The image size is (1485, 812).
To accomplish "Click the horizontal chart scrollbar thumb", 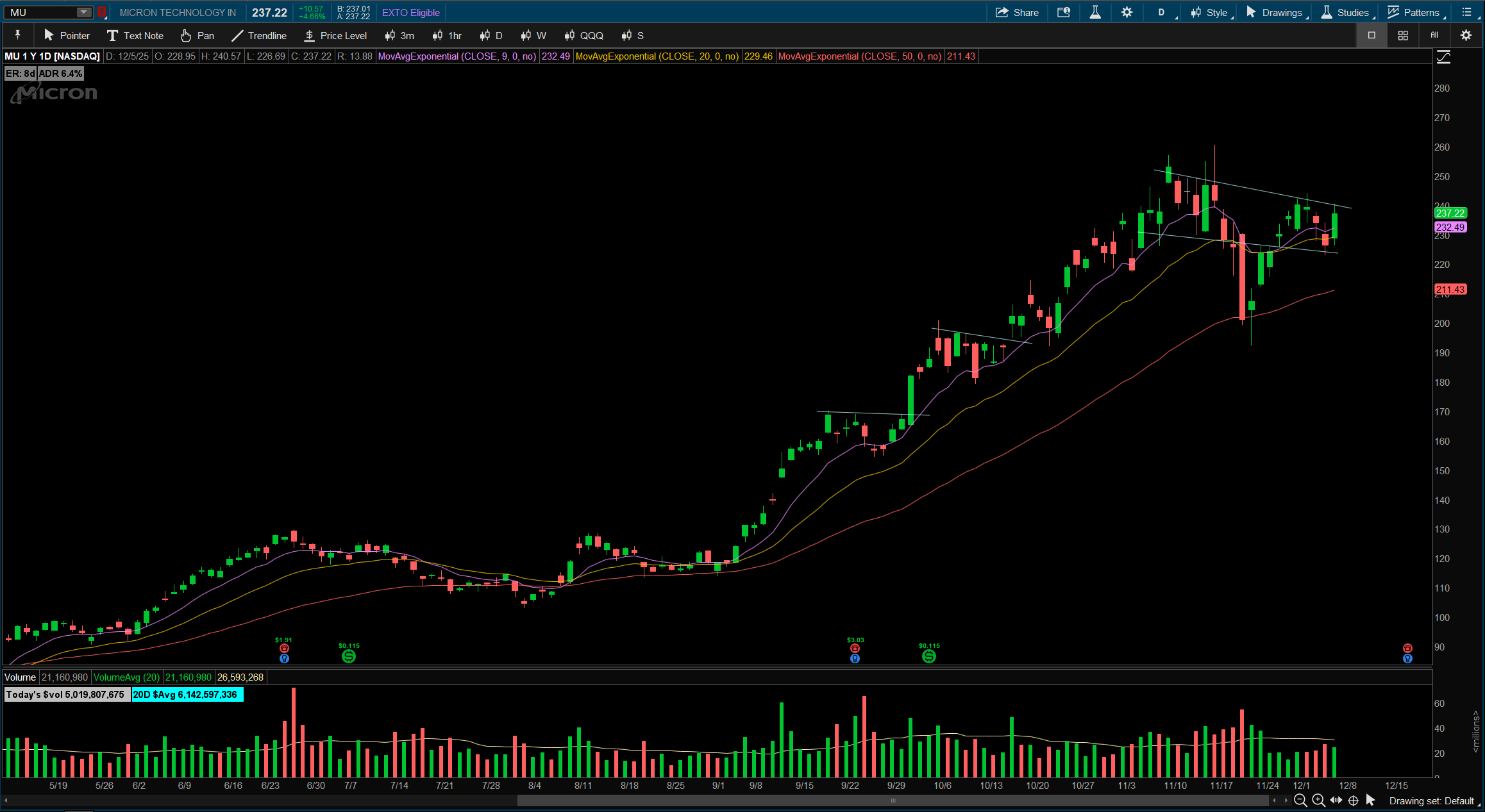I will pos(893,800).
